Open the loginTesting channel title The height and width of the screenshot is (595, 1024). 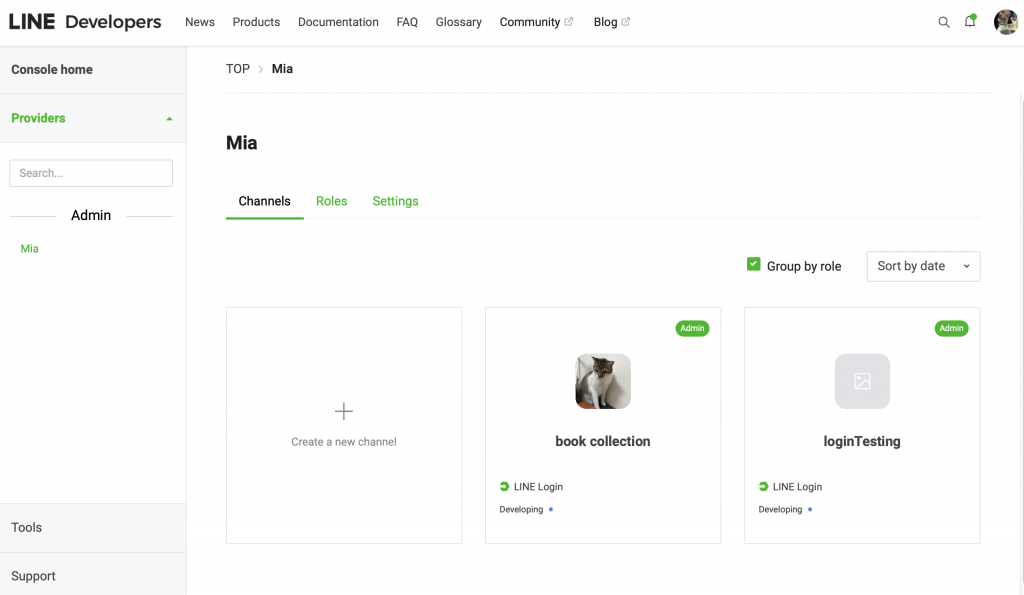pos(862,442)
